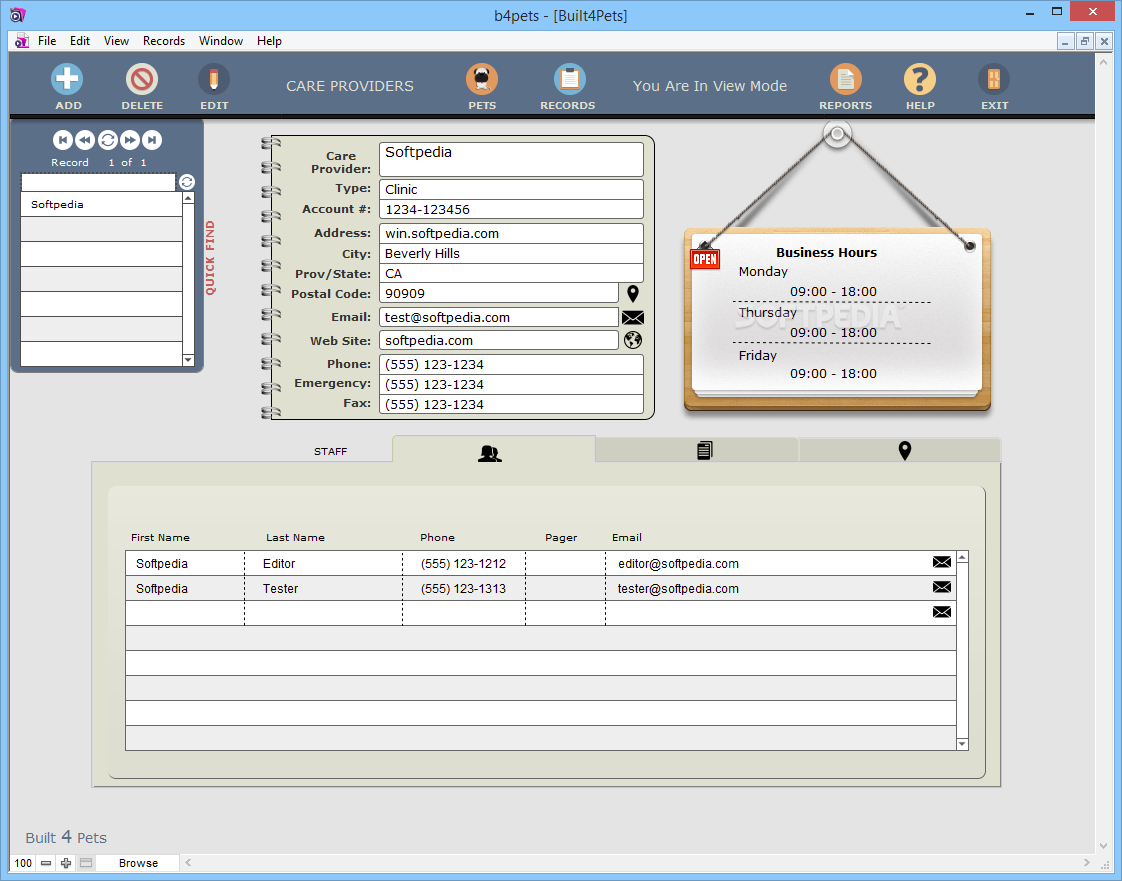Click the document window restore button
The image size is (1122, 881).
[x=1085, y=42]
